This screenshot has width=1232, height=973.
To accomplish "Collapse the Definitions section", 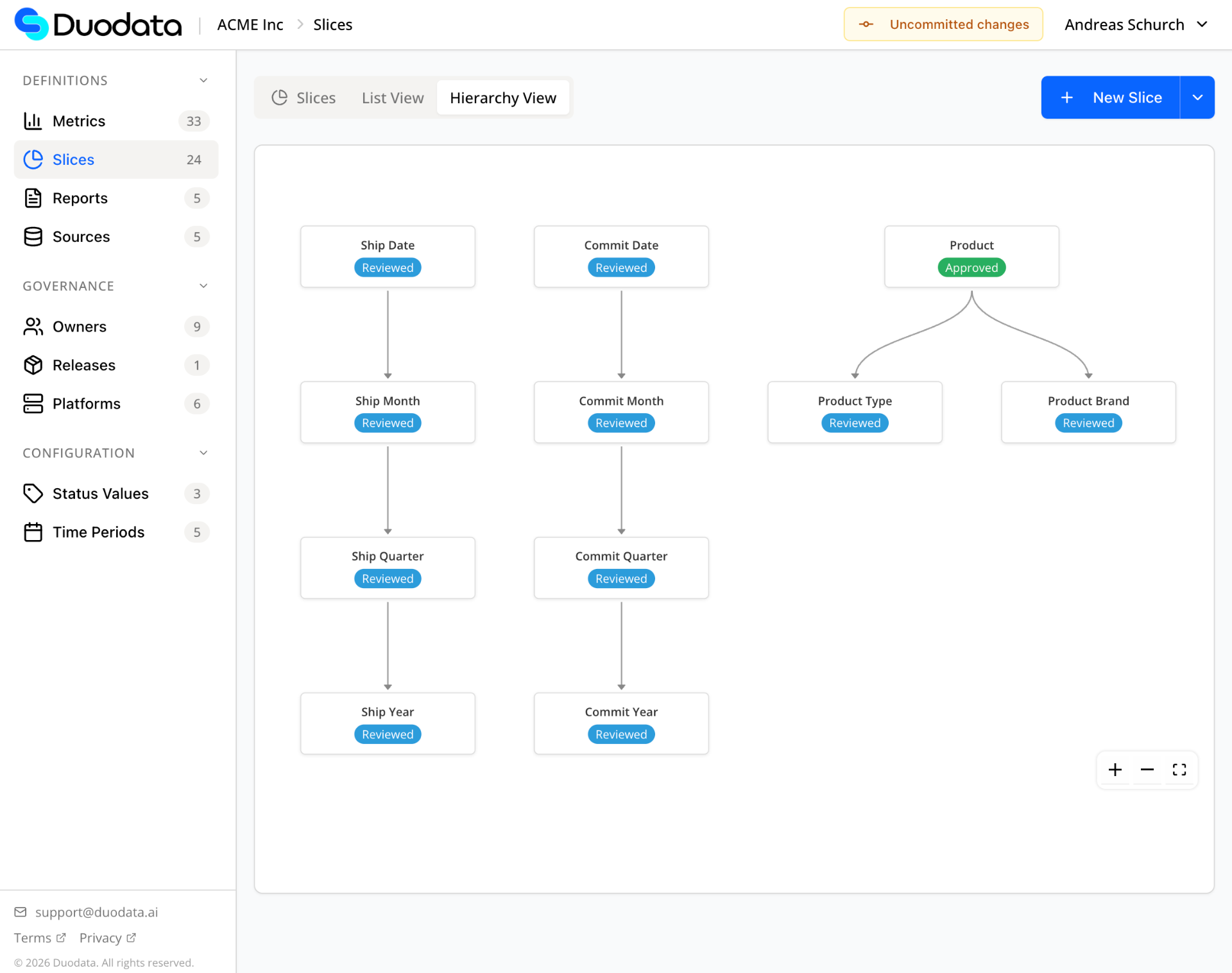I will click(203, 81).
